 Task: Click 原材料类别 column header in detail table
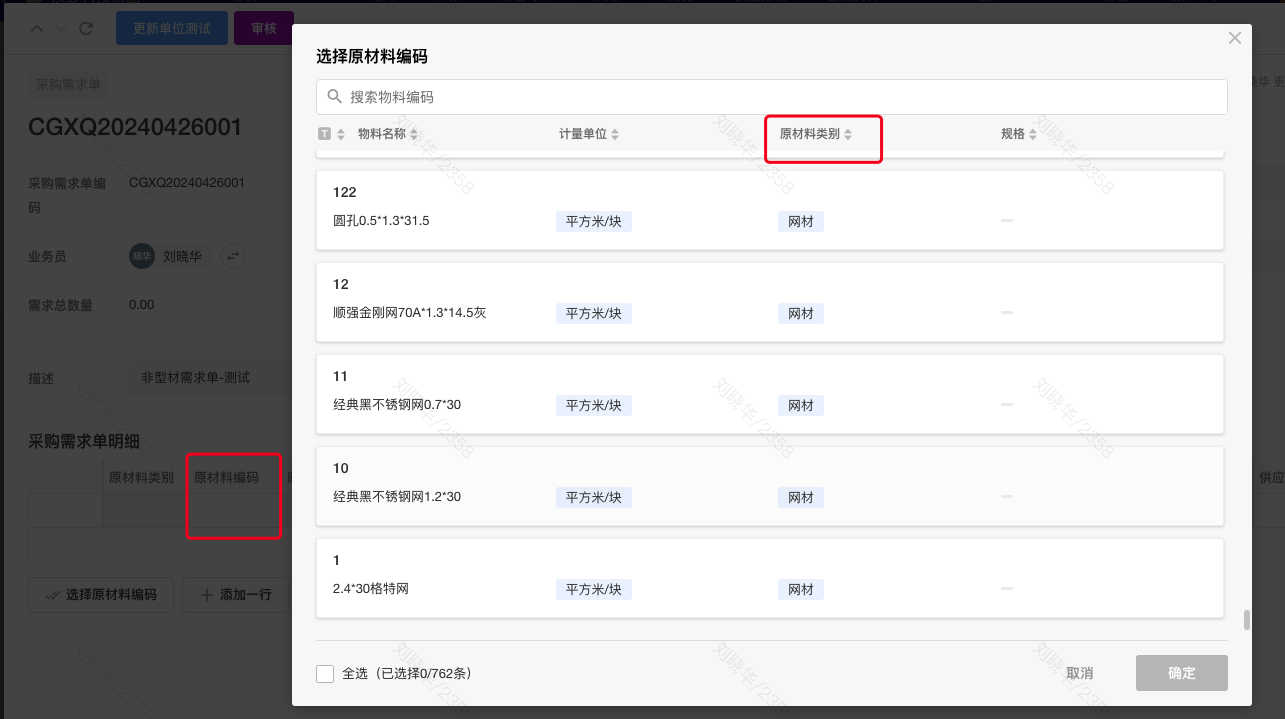pyautogui.click(x=142, y=478)
